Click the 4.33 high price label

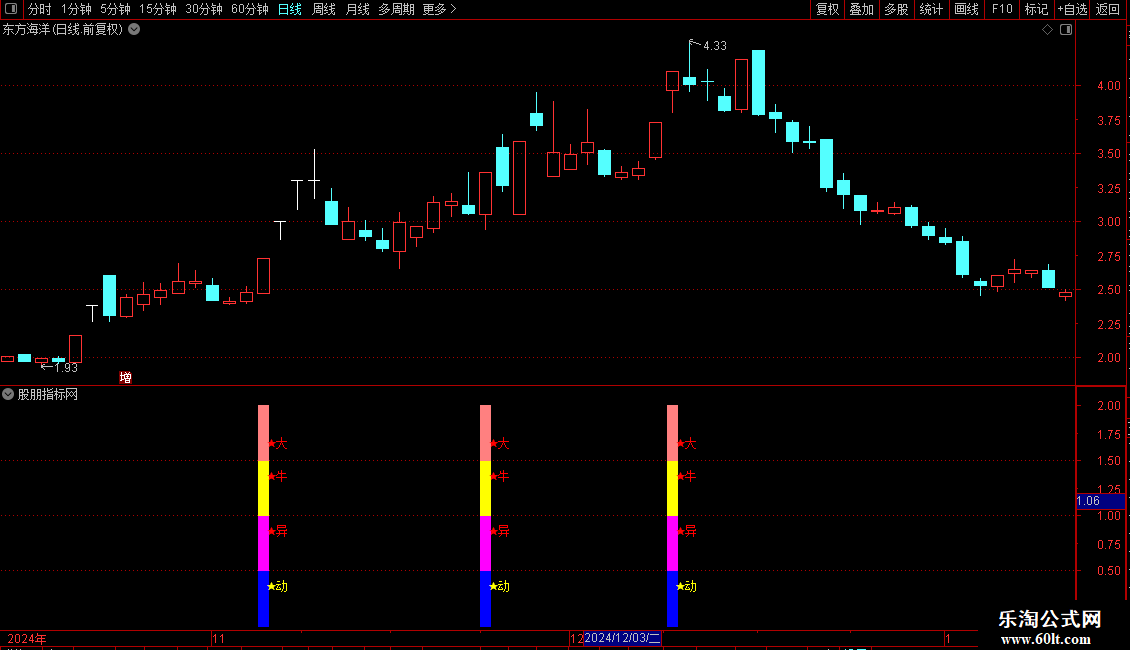click(x=715, y=46)
